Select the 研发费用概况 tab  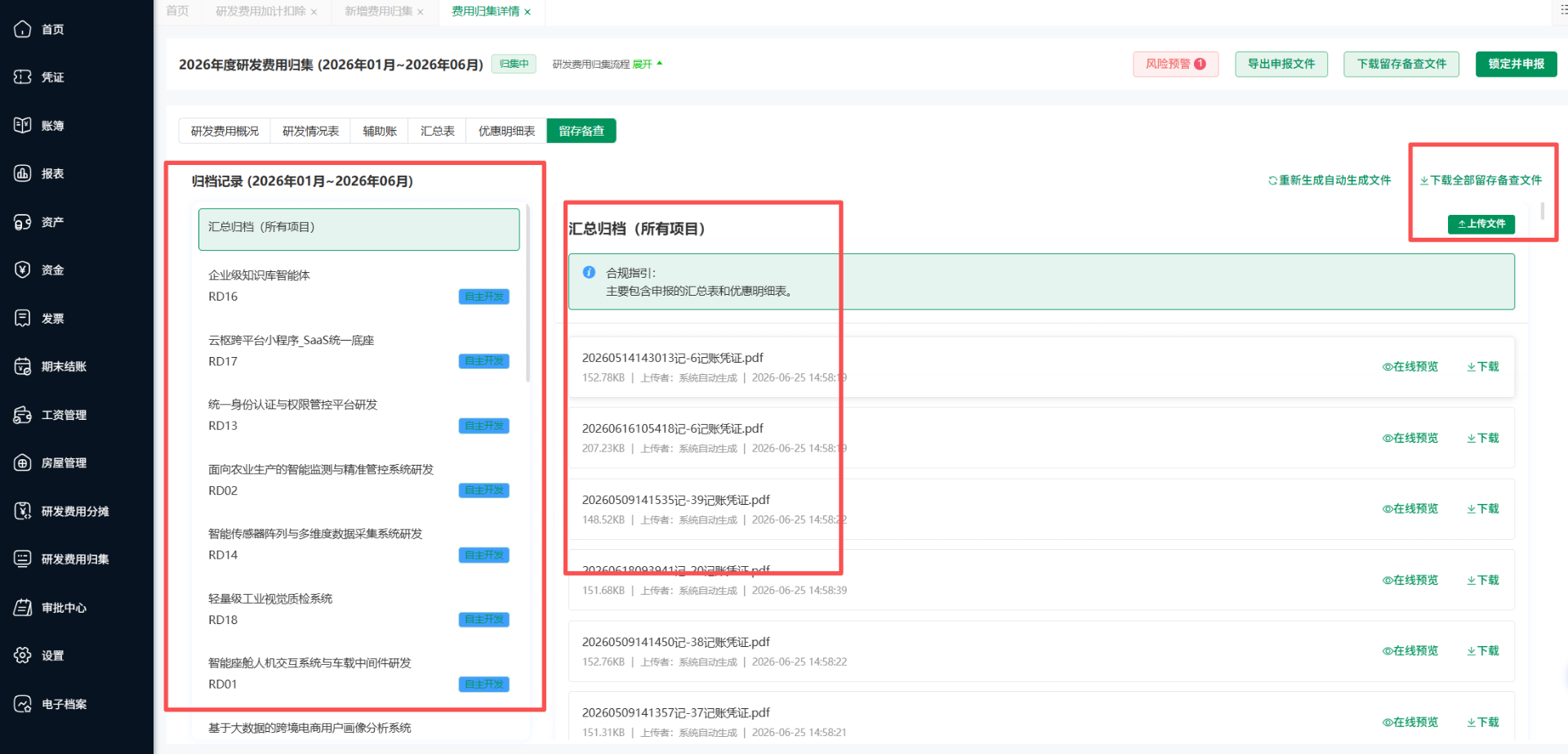pos(225,131)
